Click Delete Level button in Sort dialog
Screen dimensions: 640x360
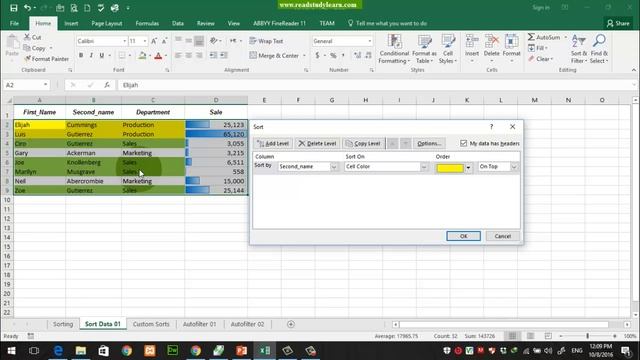point(317,143)
